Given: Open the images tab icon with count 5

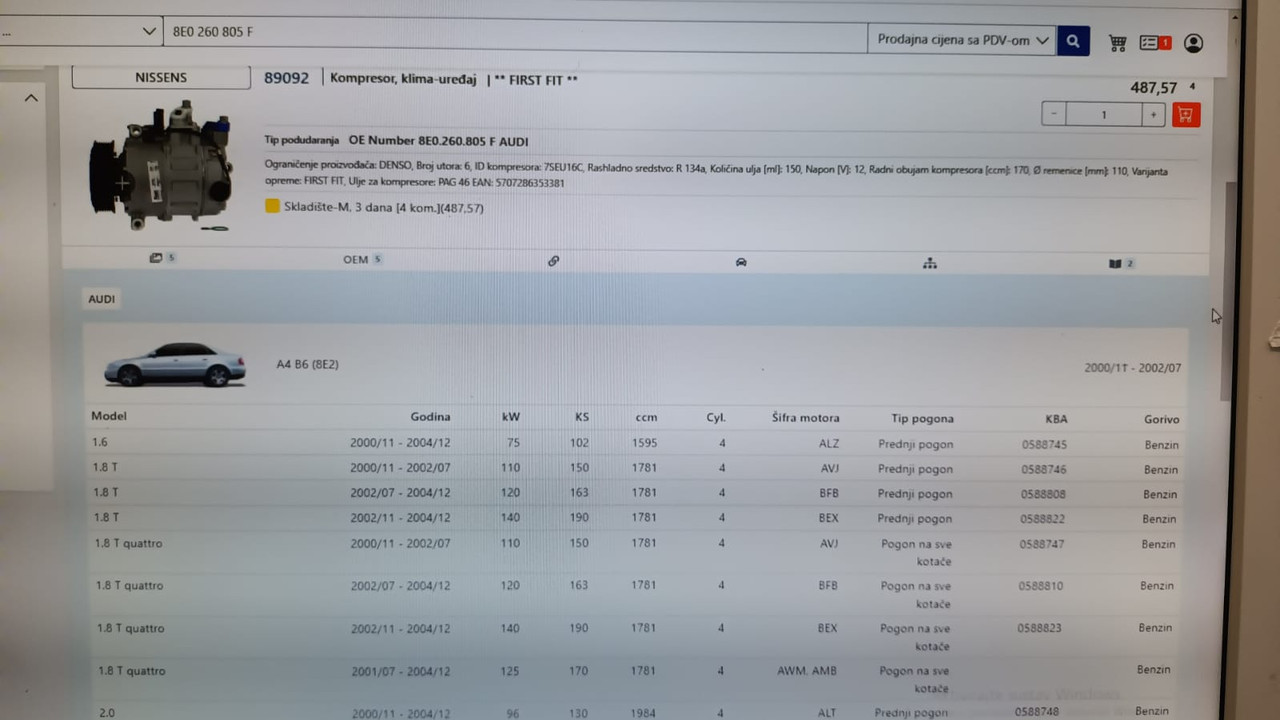Looking at the screenshot, I should [162, 258].
